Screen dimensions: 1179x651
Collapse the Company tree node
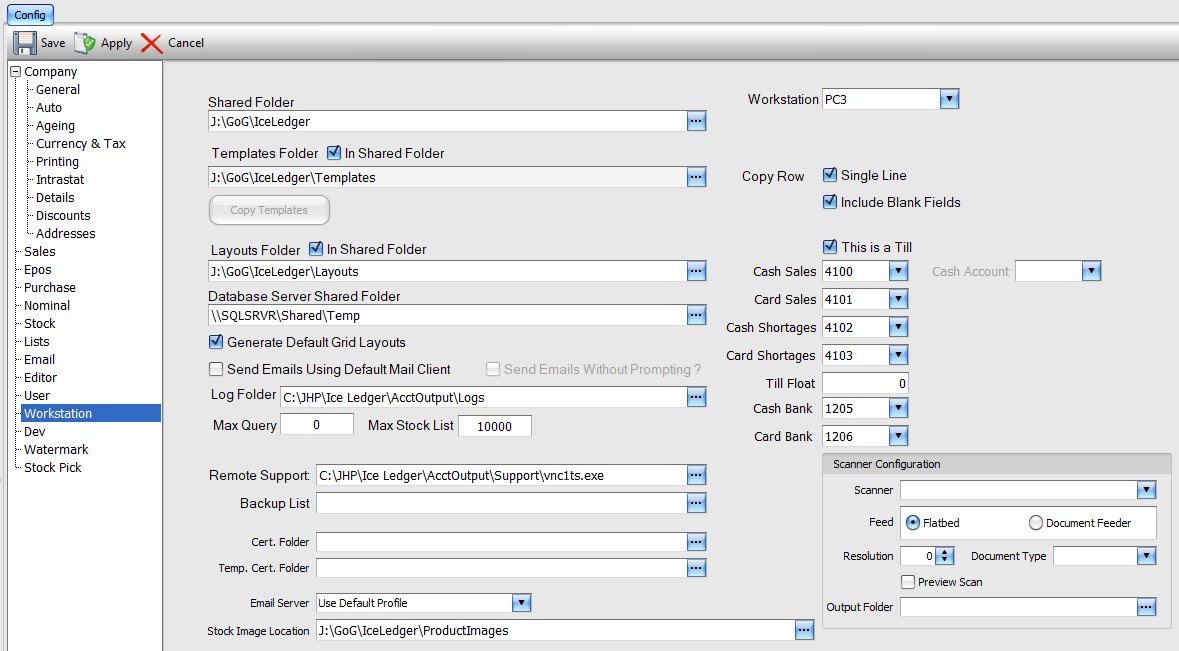pos(15,71)
